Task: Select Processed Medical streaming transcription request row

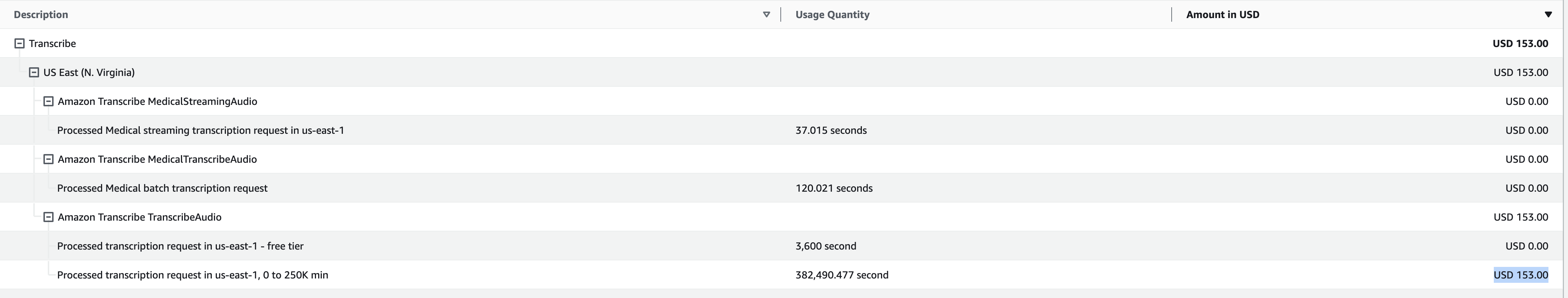Action: (x=781, y=130)
